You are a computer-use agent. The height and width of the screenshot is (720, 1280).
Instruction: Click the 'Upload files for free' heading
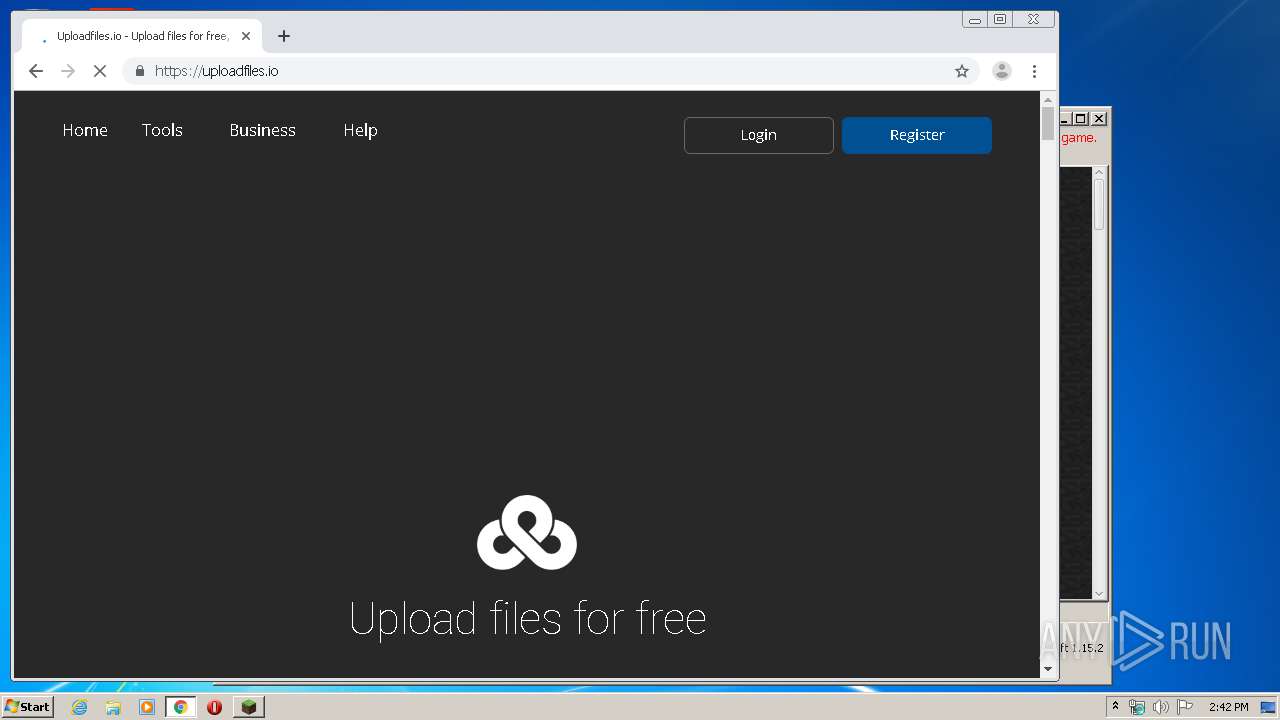pyautogui.click(x=528, y=618)
